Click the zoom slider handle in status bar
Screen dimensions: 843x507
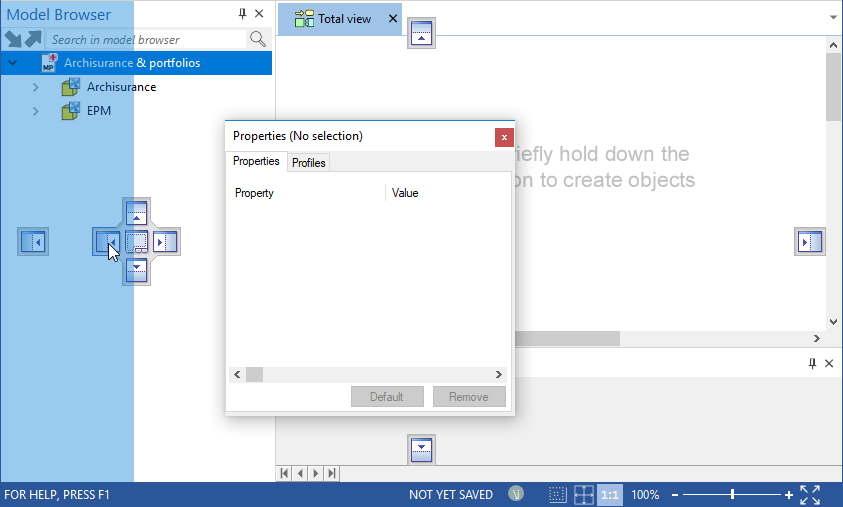[x=733, y=495]
